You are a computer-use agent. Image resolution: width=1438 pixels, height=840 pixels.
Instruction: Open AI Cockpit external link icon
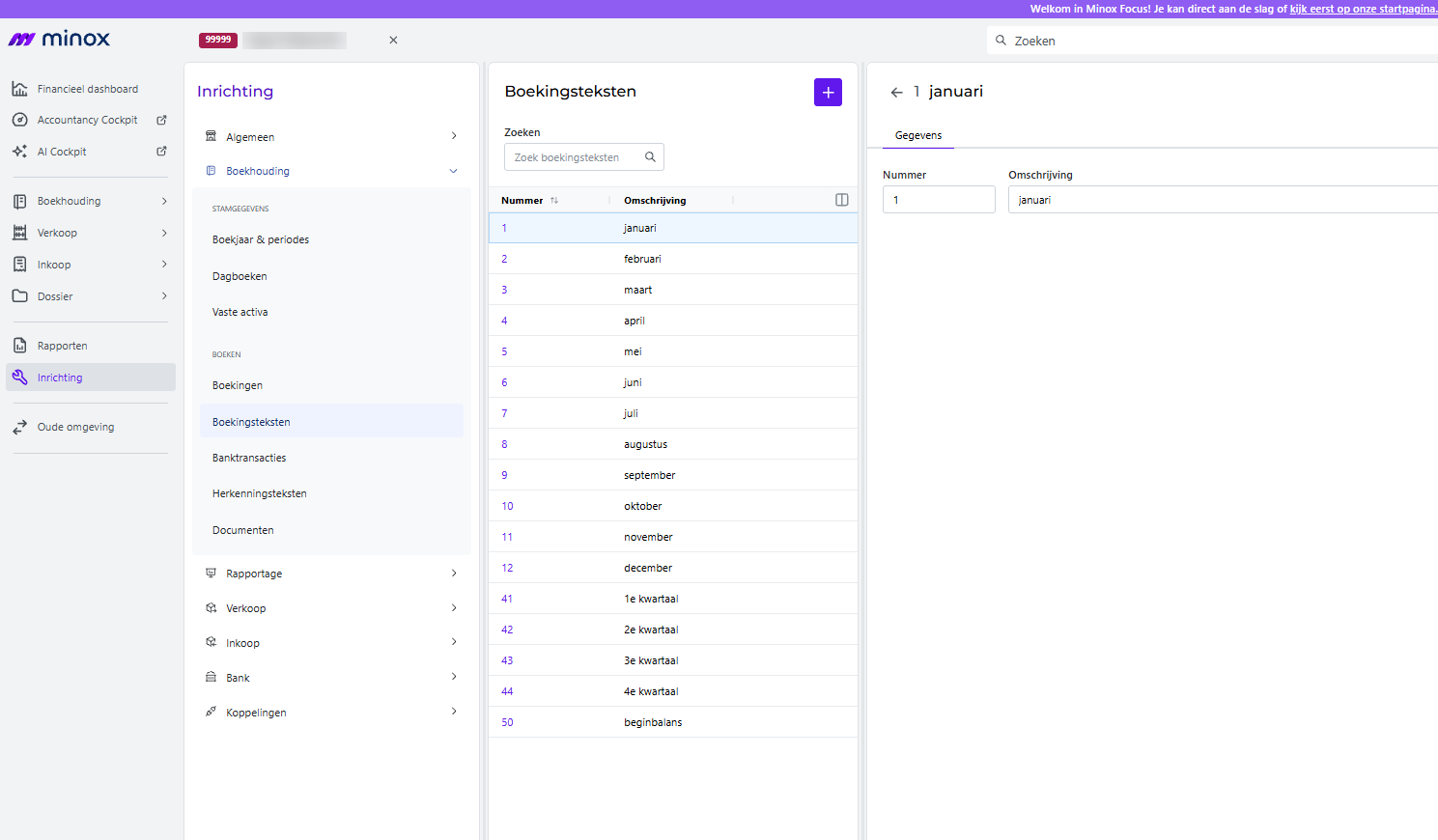point(161,152)
